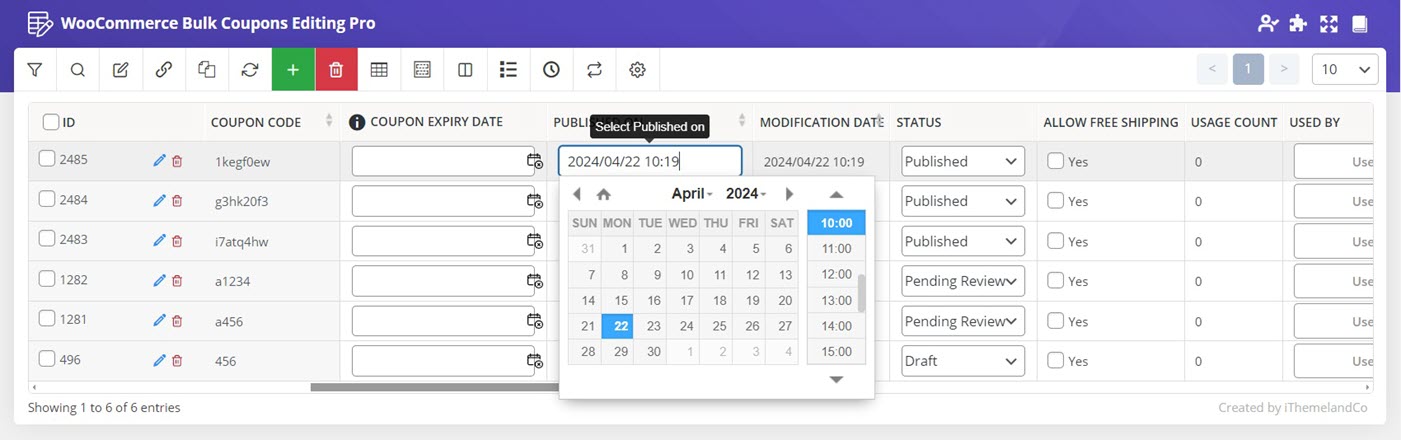Click the user check icon in header
The height and width of the screenshot is (440, 1401).
click(x=1269, y=23)
